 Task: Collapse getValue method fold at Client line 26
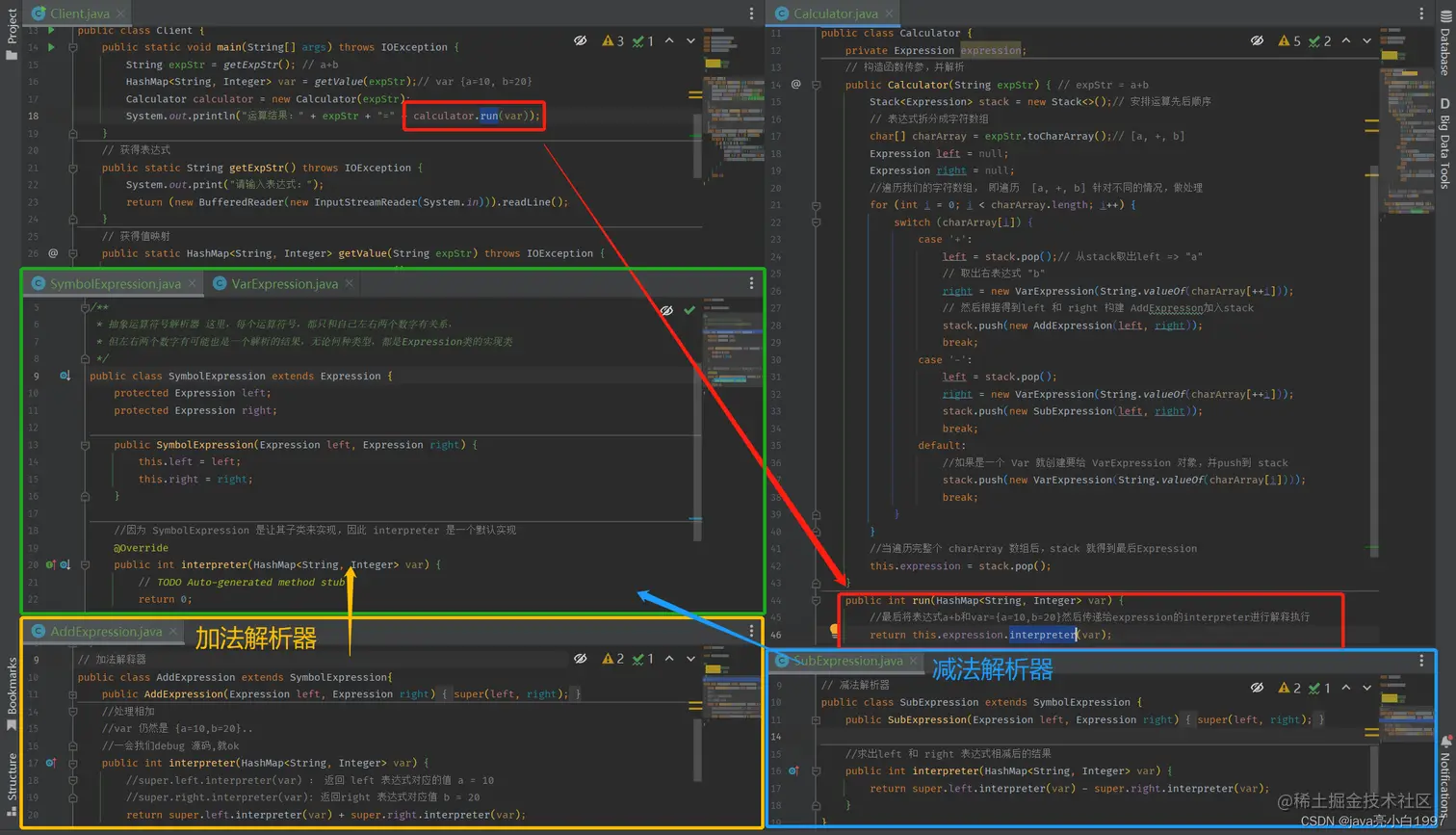click(x=72, y=253)
